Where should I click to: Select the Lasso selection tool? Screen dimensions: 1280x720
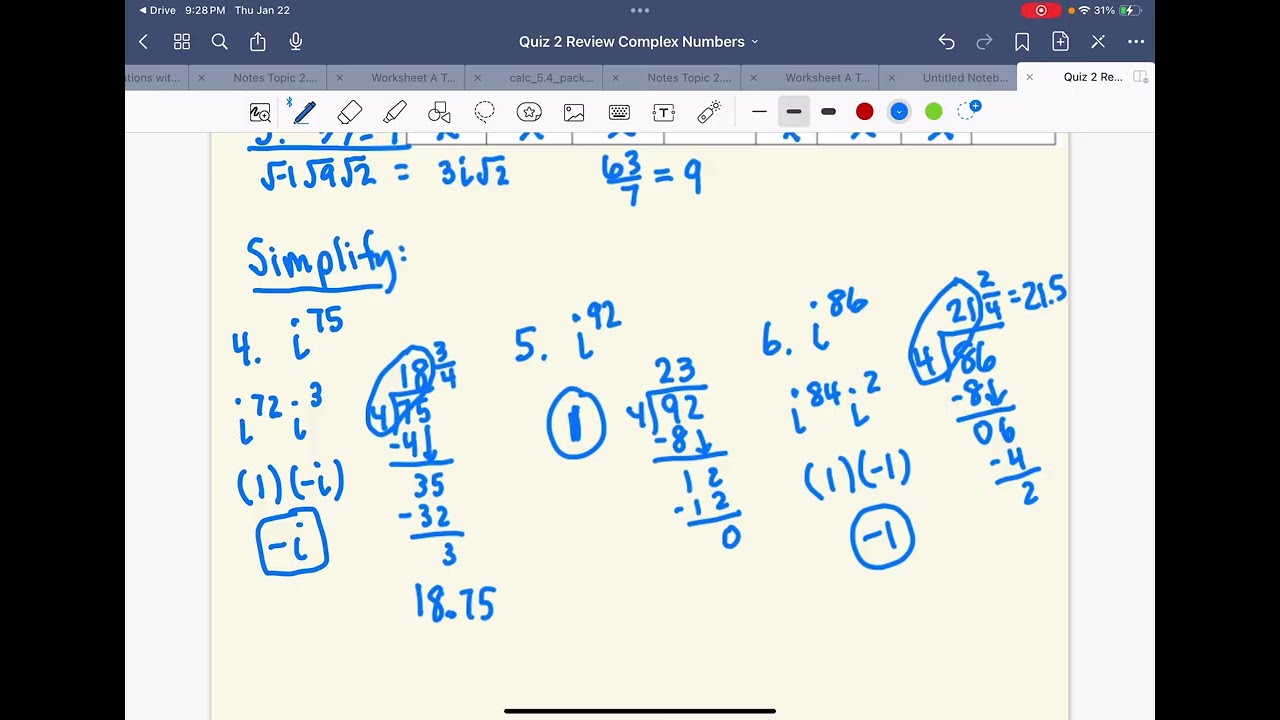pos(485,112)
